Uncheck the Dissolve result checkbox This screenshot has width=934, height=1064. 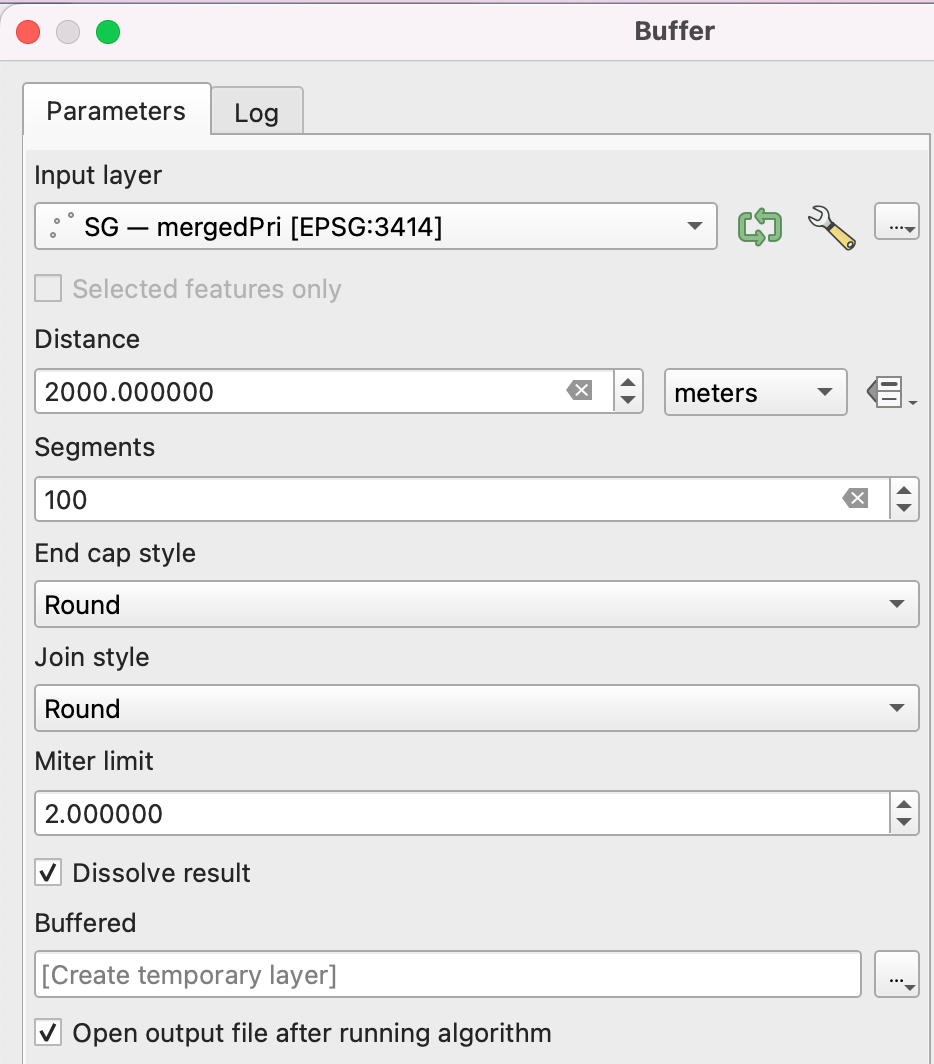coord(48,873)
